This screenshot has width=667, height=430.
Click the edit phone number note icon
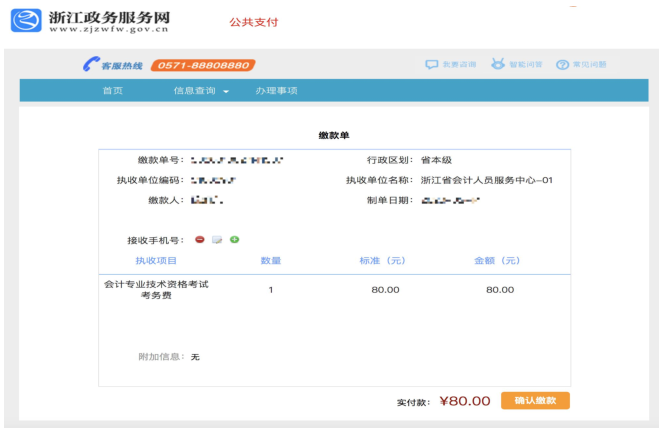[x=217, y=240]
